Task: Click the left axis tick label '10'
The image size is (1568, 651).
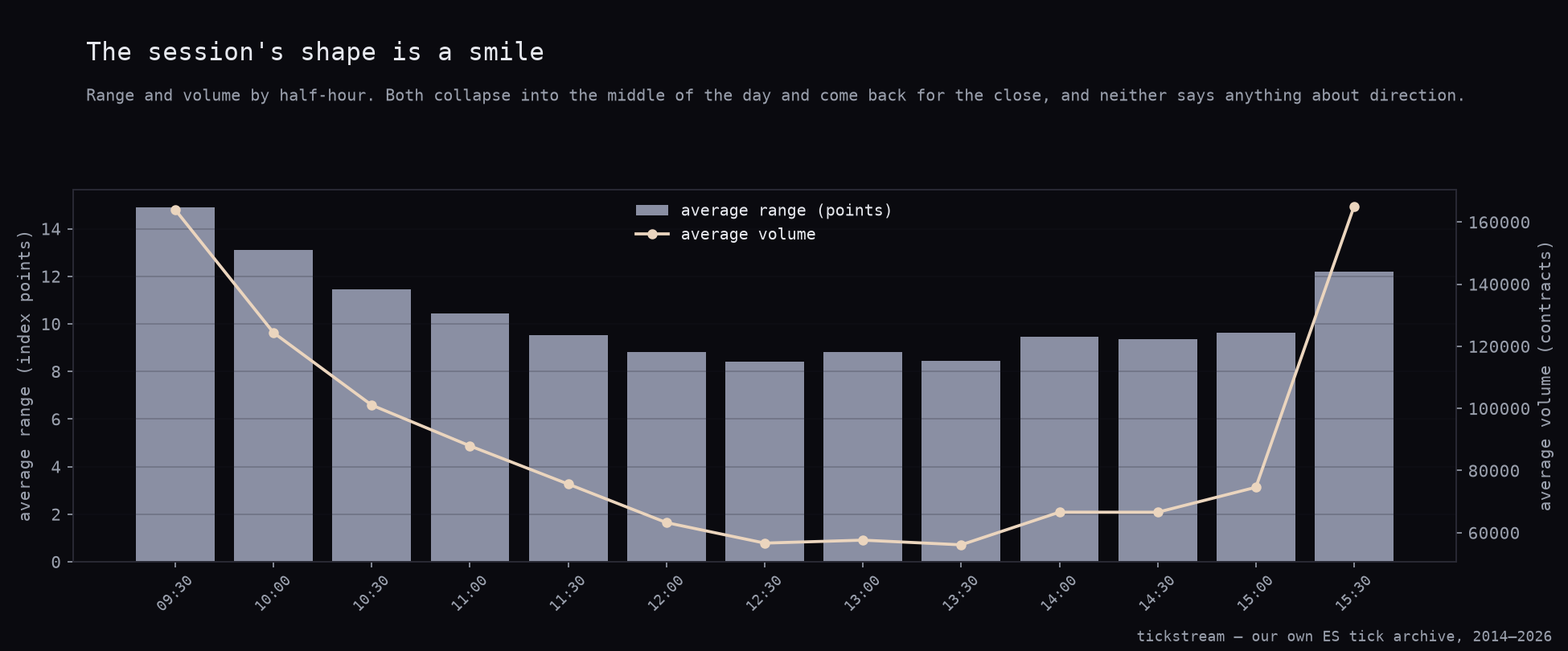Action: pos(51,325)
